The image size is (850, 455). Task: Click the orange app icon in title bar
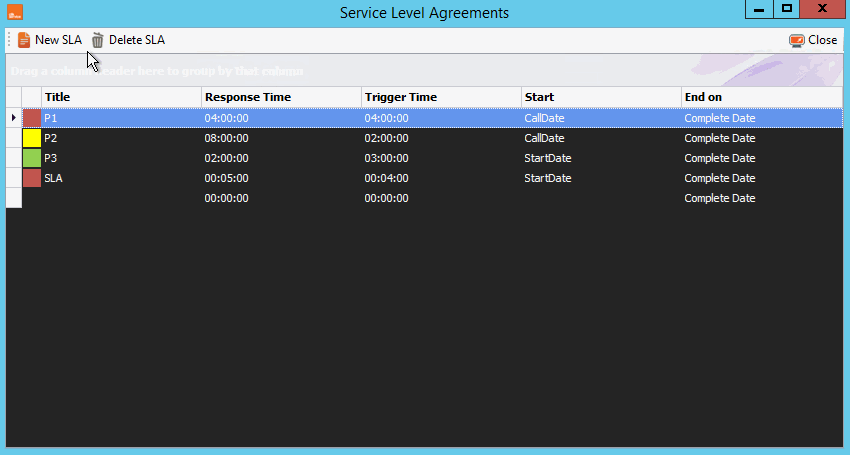[x=15, y=12]
